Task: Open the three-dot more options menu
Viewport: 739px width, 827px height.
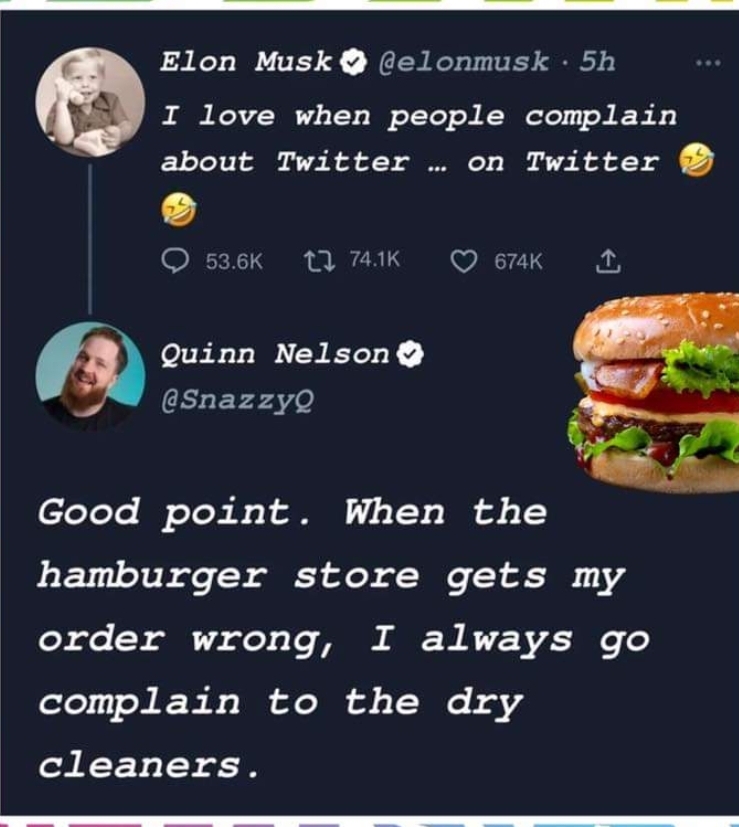Action: pos(708,63)
